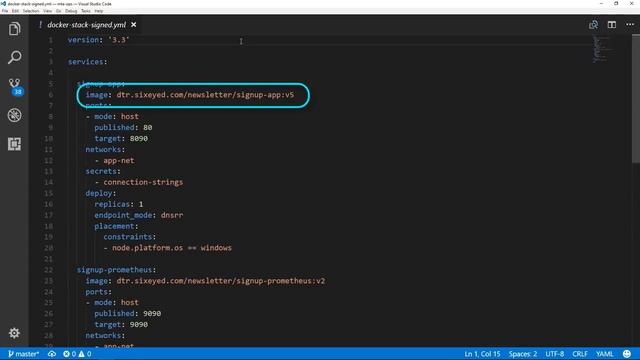Open the File menu
This screenshot has width=640, height=360.
click(5, 11)
